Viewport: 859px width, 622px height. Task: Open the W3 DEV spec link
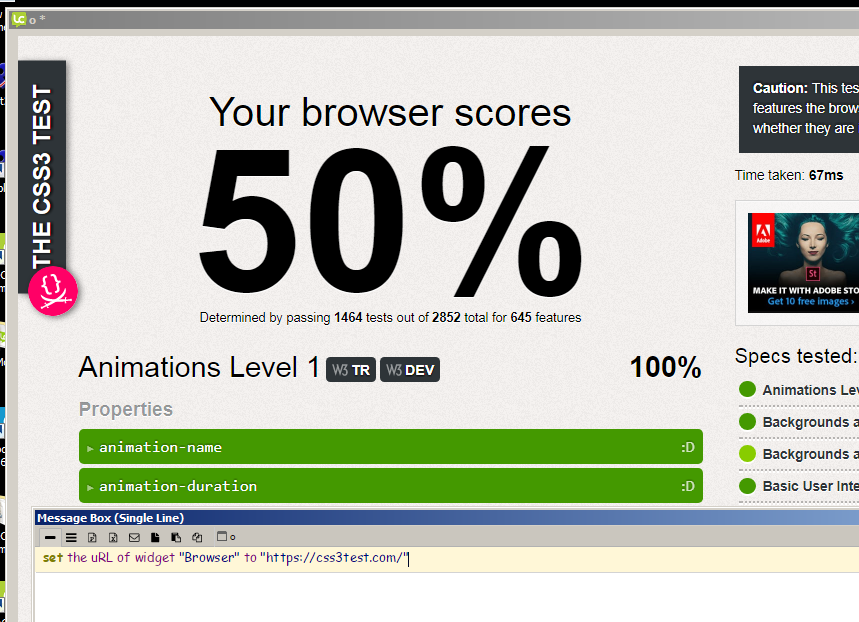[x=410, y=370]
